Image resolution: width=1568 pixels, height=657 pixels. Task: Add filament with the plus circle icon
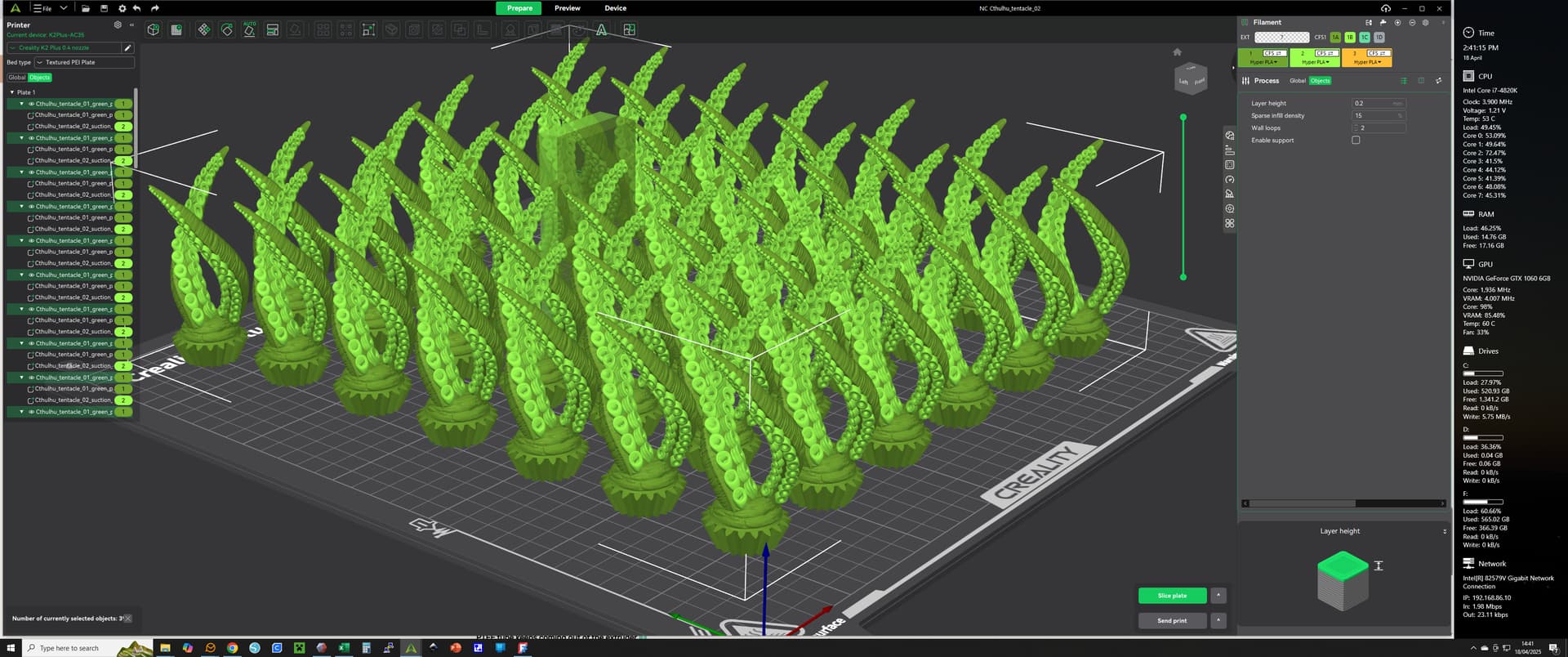[x=1397, y=22]
